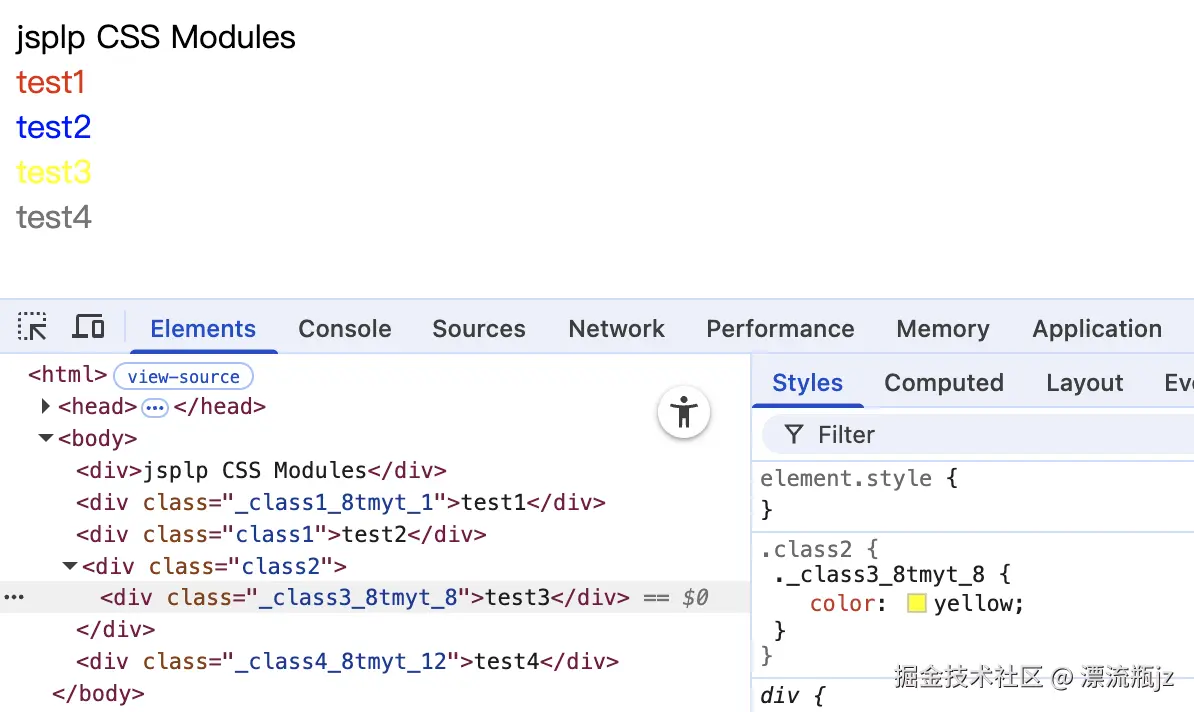Switch to the Console panel

[344, 328]
